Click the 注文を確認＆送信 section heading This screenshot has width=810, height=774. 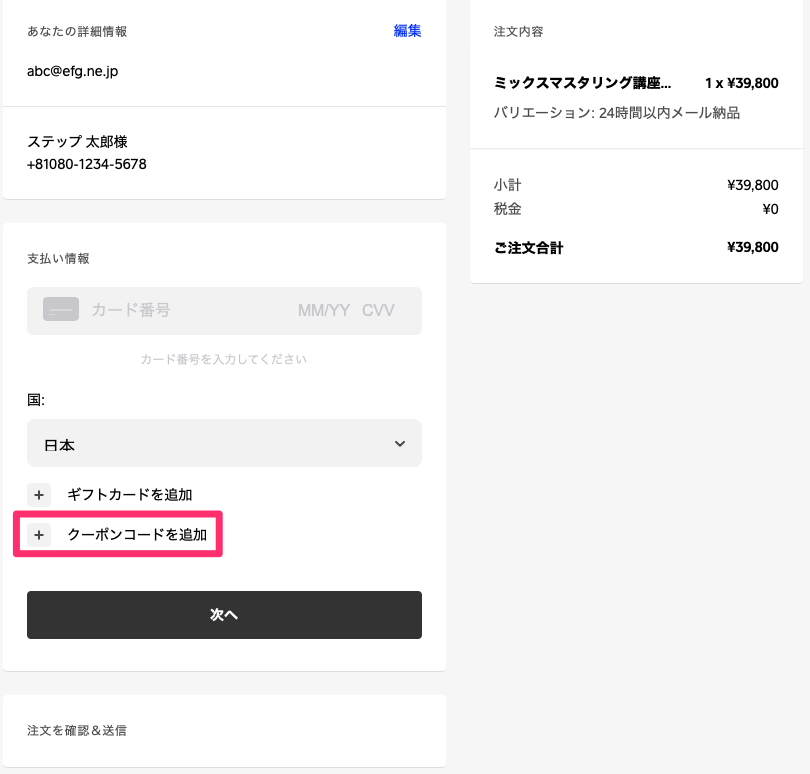[77, 730]
